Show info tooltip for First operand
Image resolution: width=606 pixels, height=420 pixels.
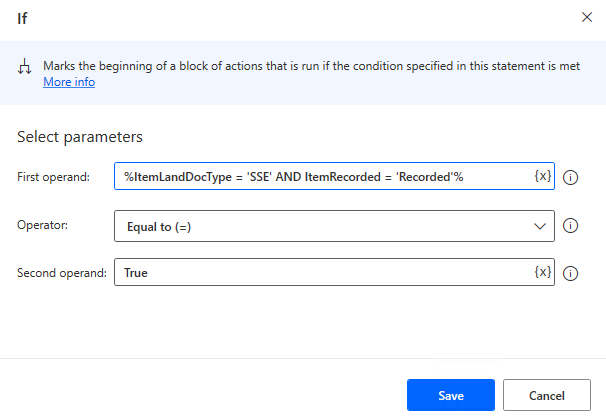570,177
